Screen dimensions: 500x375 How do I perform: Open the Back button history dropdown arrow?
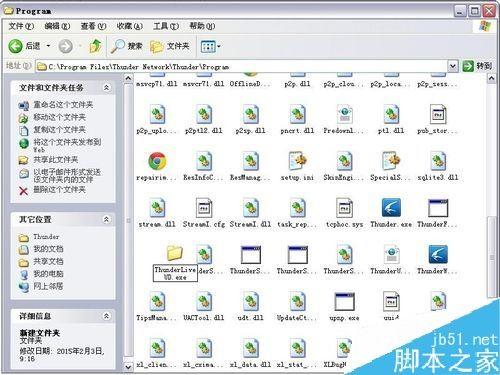tap(48, 46)
